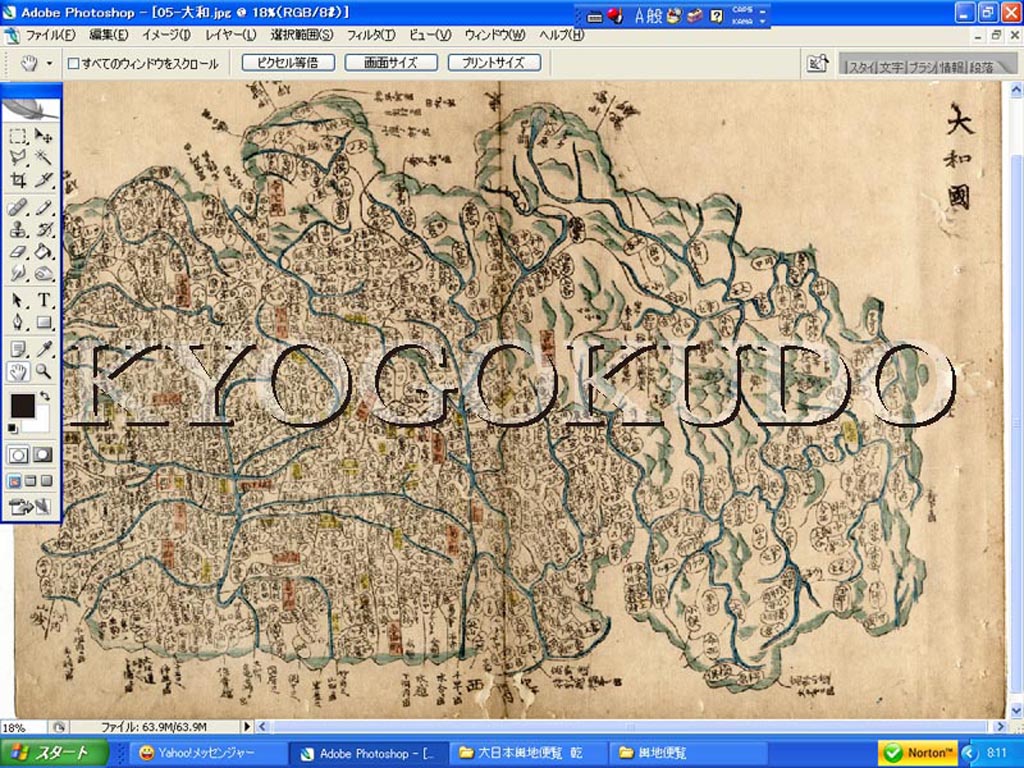Select the Healing Brush tool

tap(18, 208)
